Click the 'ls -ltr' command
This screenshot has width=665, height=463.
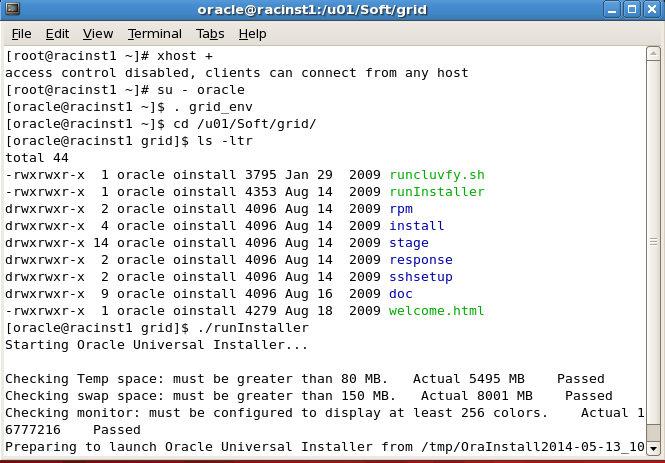[225, 141]
